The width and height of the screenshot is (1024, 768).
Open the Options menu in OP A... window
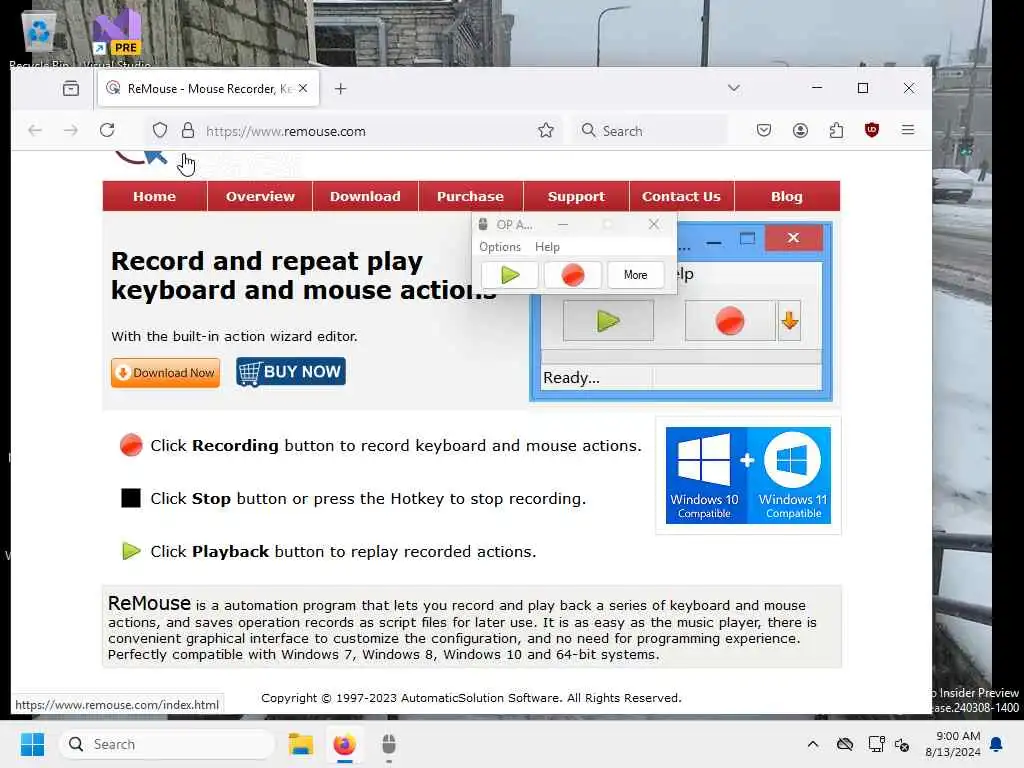[x=500, y=247]
